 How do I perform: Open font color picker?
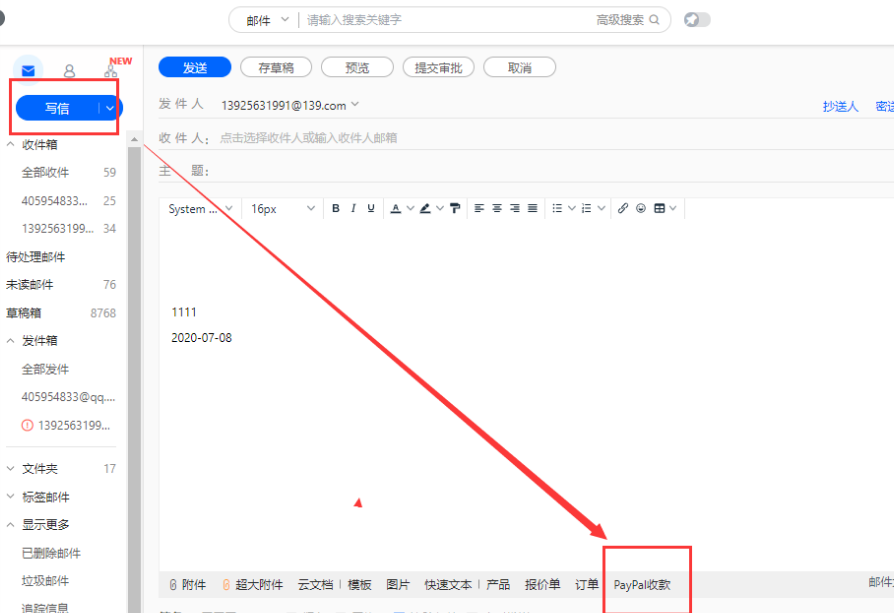coord(396,208)
